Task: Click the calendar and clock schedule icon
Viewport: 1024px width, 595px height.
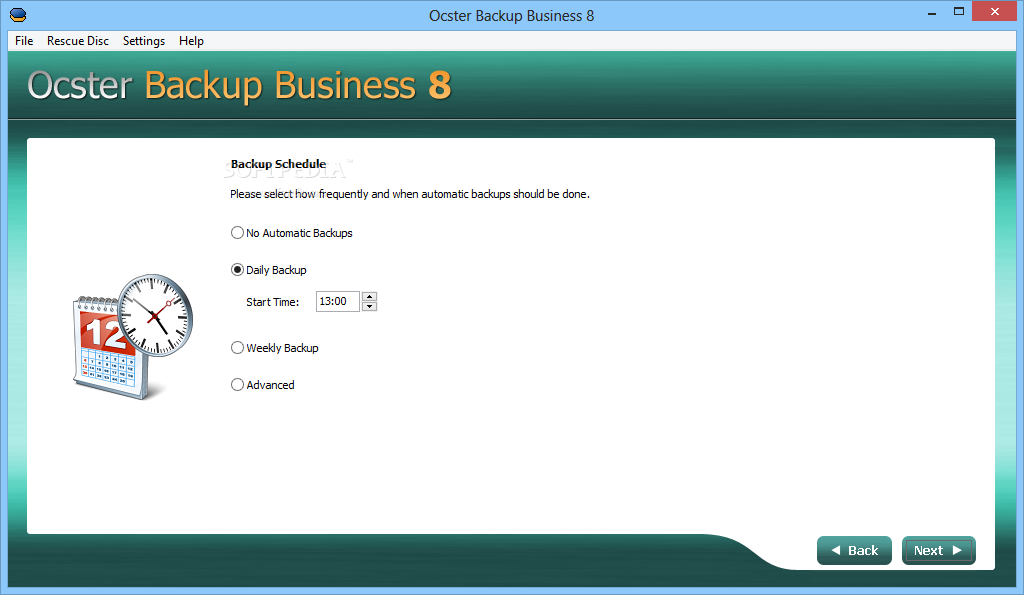Action: coord(133,336)
